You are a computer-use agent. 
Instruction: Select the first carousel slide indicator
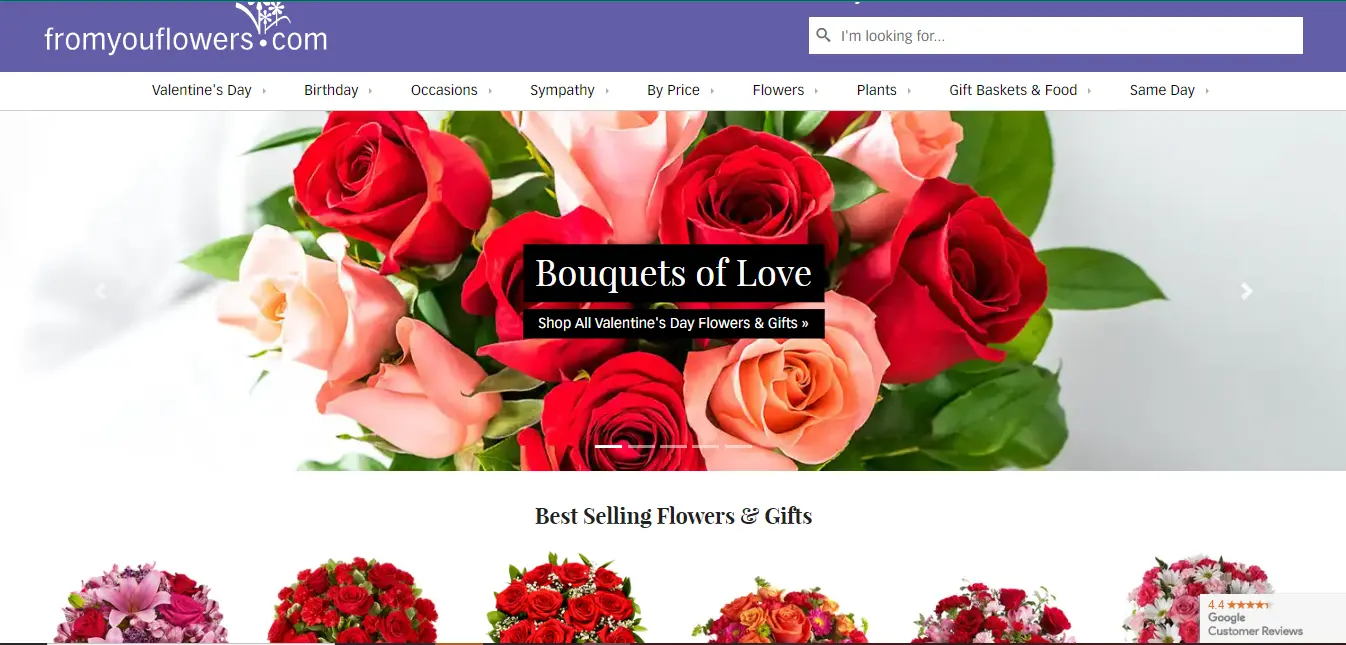(x=609, y=446)
